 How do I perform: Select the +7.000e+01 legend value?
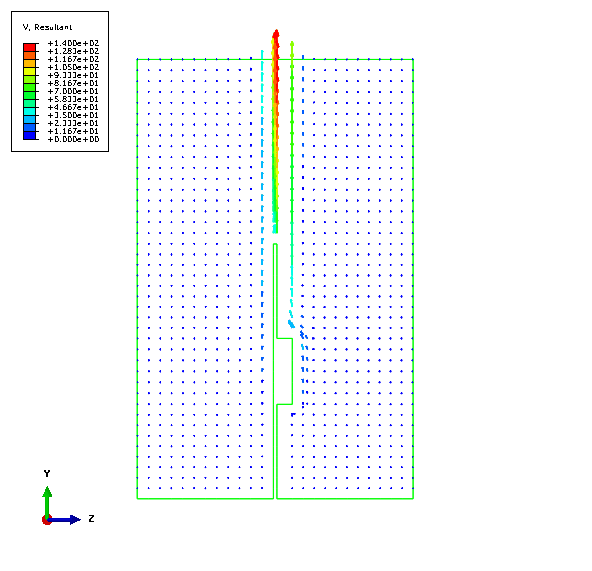[73, 91]
